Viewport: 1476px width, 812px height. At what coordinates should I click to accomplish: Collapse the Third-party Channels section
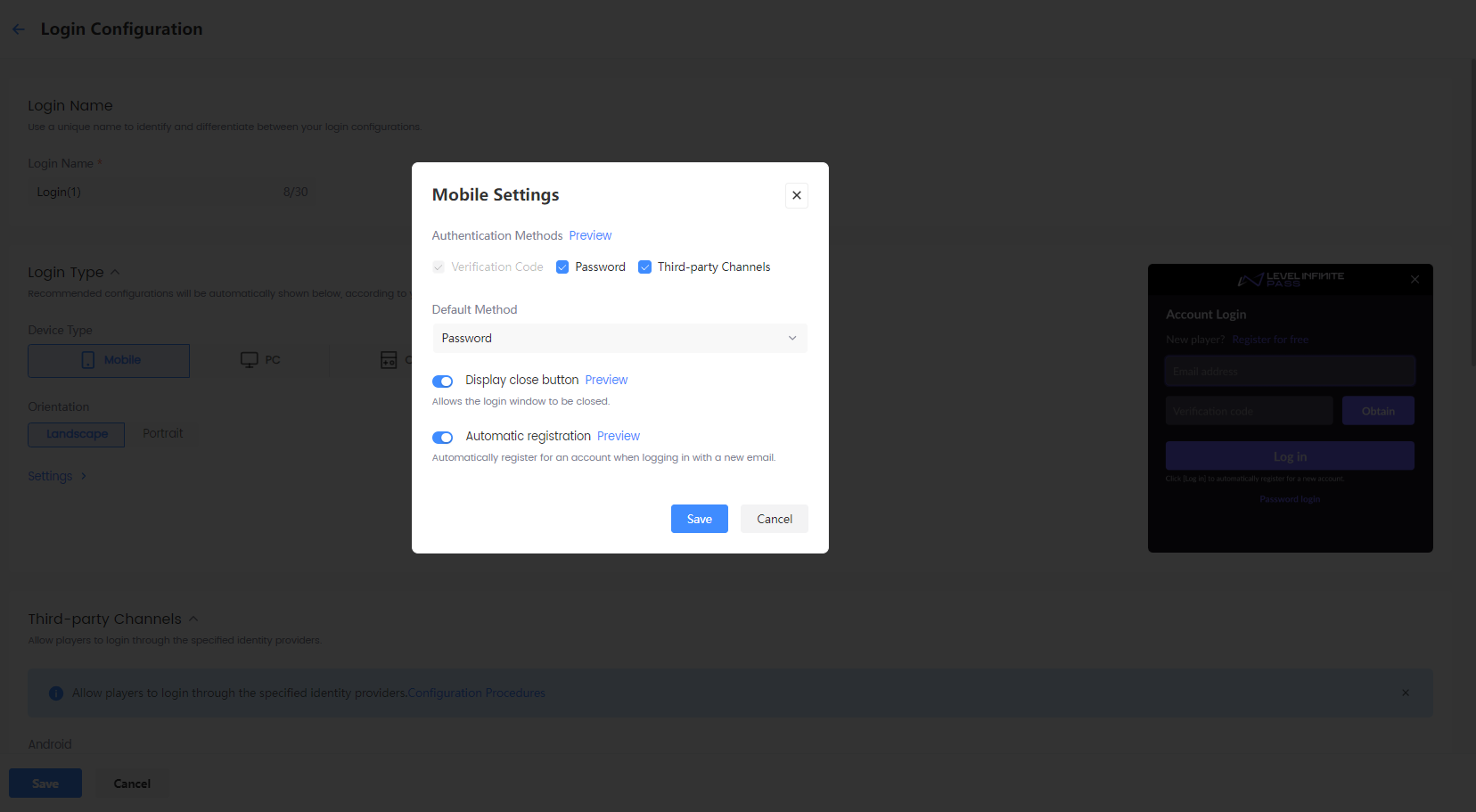click(193, 619)
